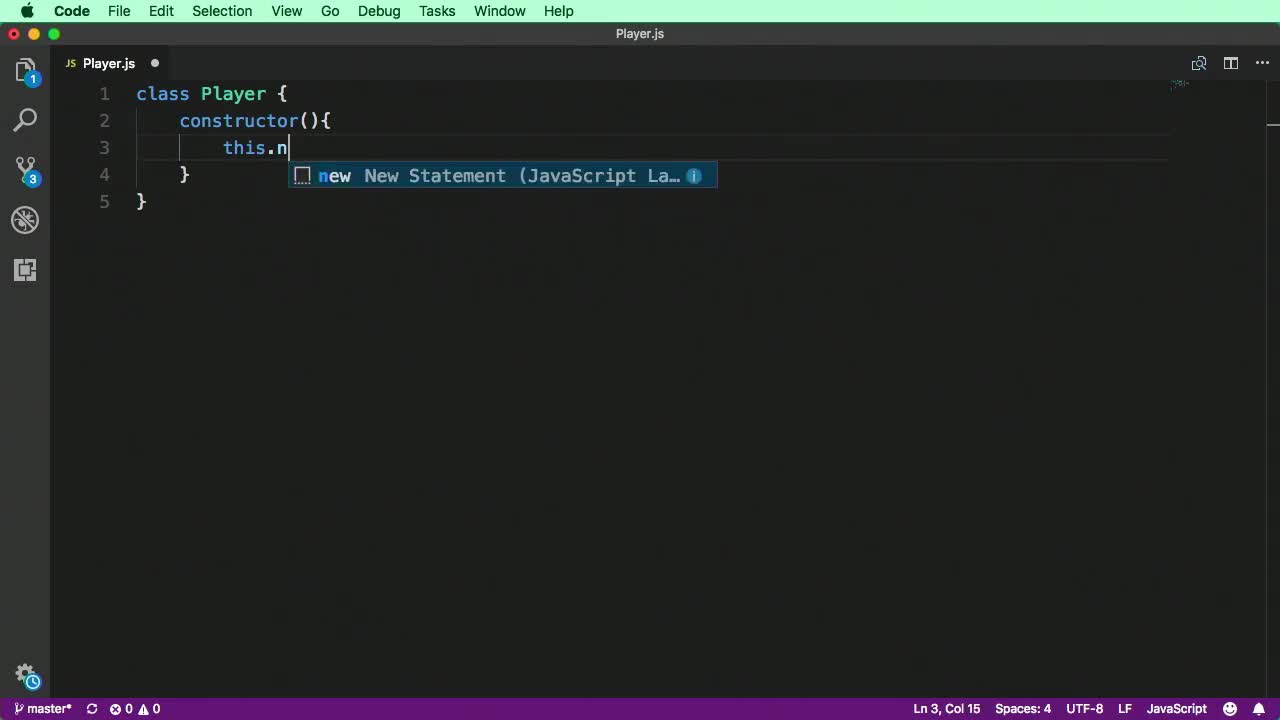Open the Debug menu

click(x=378, y=11)
